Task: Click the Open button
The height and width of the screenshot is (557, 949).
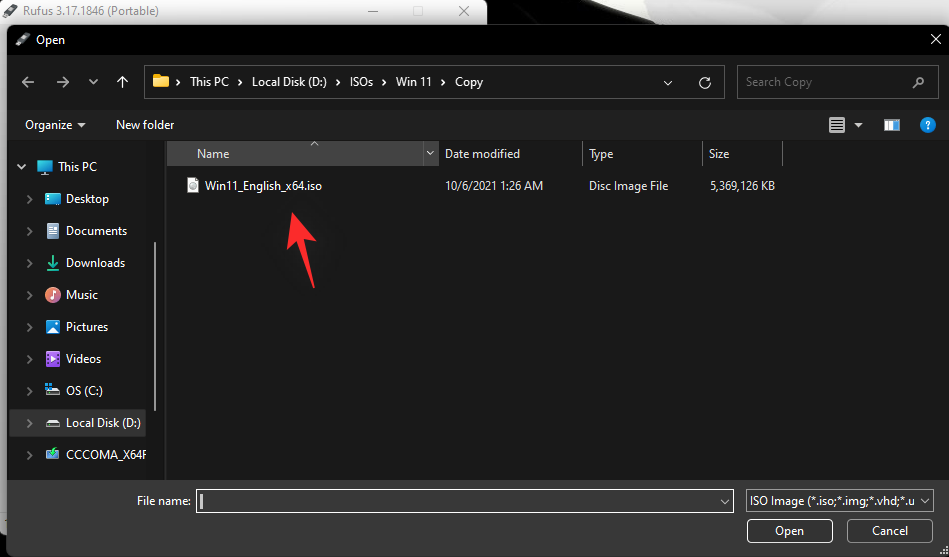Action: [789, 531]
